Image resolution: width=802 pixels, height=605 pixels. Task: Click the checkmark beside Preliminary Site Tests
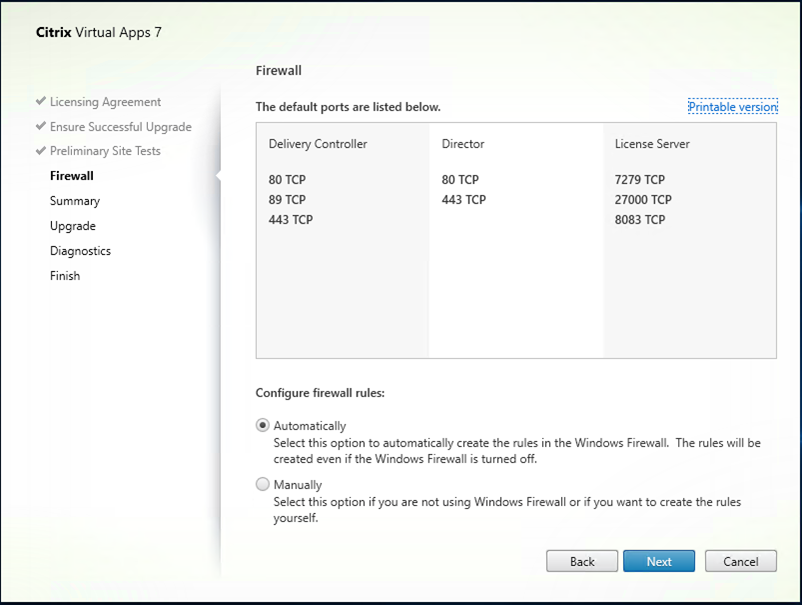41,151
